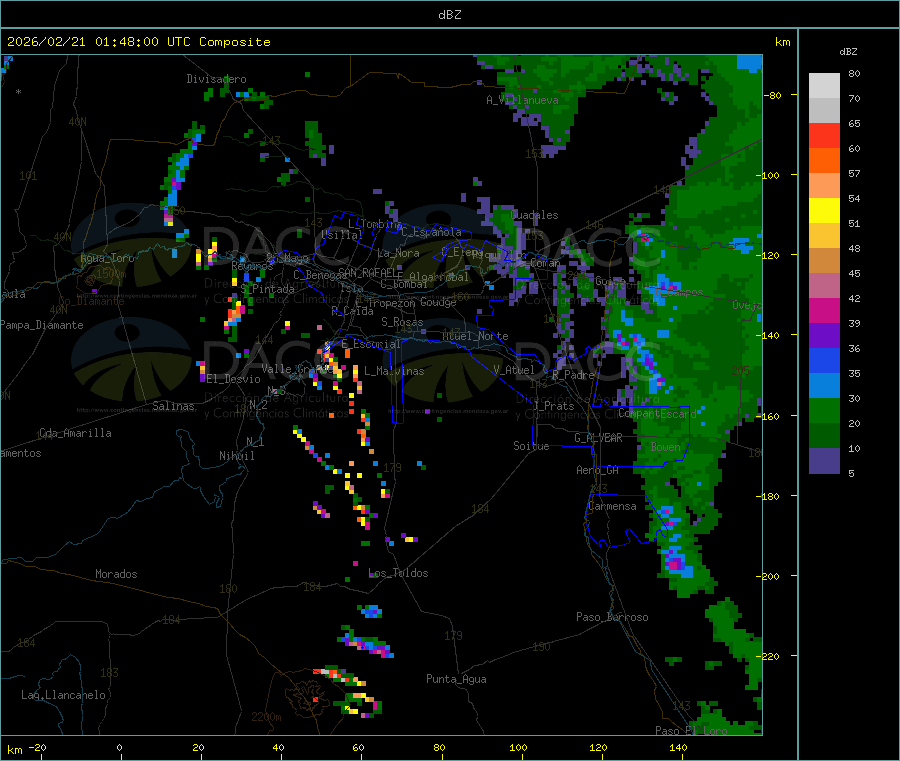Screen dimensions: 900x761
Task: Select the 5 dBZ purple legend band
Action: (824, 461)
